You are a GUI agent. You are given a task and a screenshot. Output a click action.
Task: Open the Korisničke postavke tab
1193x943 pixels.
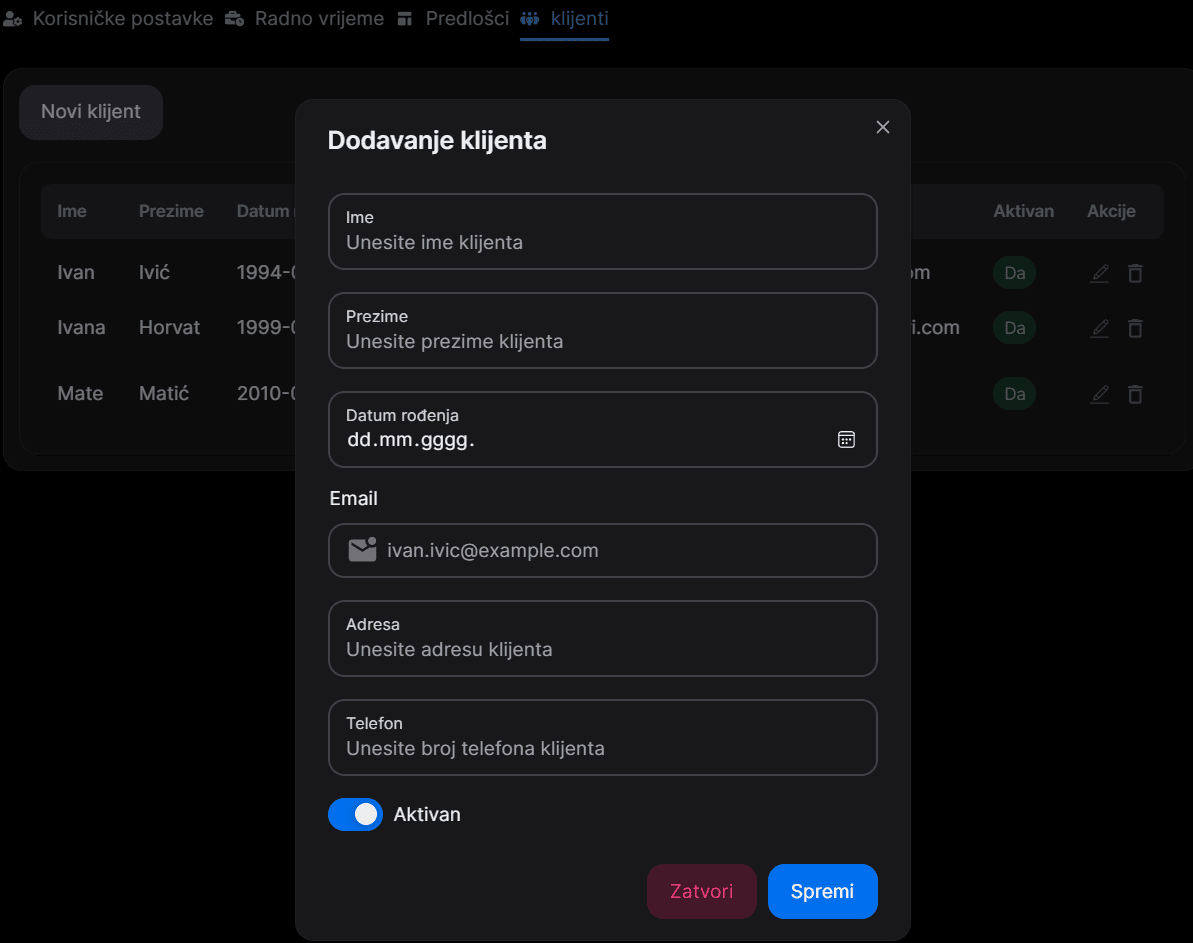(109, 19)
